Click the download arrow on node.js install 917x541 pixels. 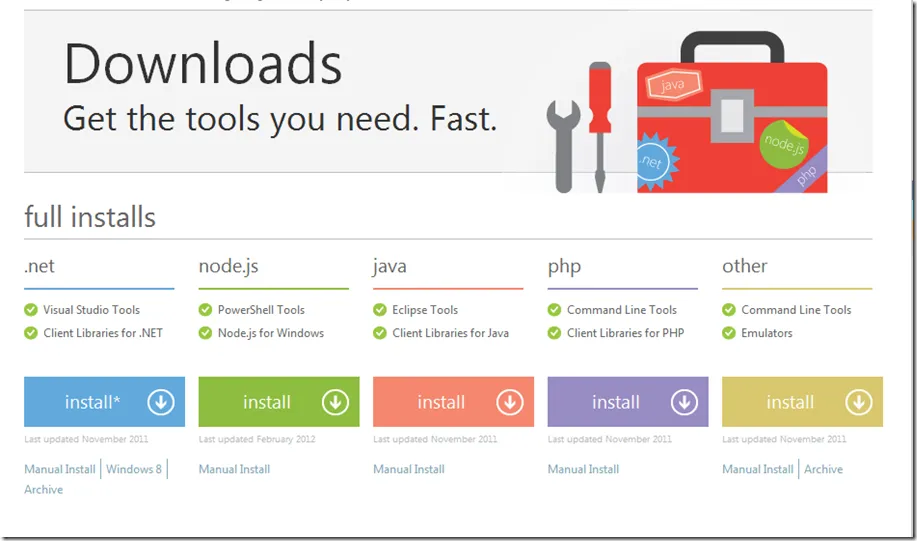click(335, 402)
